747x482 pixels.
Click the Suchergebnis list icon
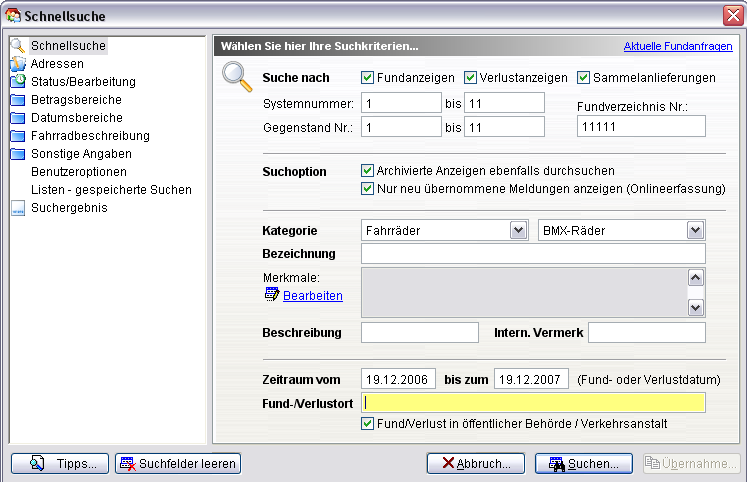click(17, 208)
